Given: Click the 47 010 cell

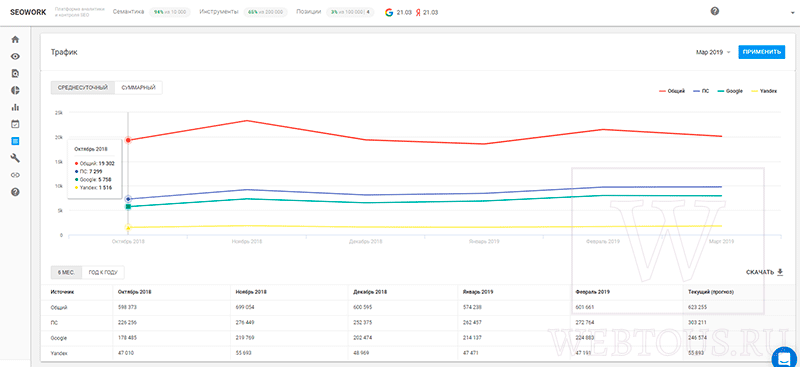Looking at the screenshot, I should (126, 353).
